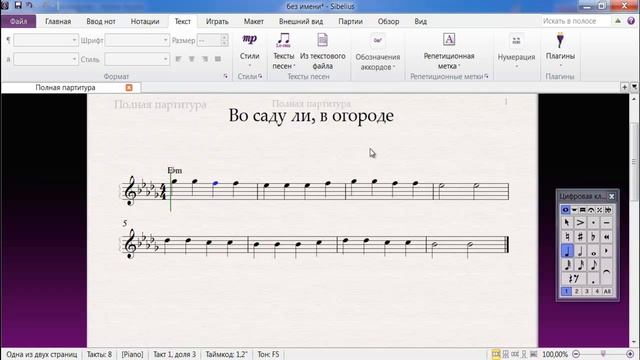This screenshot has width=640, height=360.
Task: Select the title Во саду ли, в огороде
Action: (x=311, y=116)
